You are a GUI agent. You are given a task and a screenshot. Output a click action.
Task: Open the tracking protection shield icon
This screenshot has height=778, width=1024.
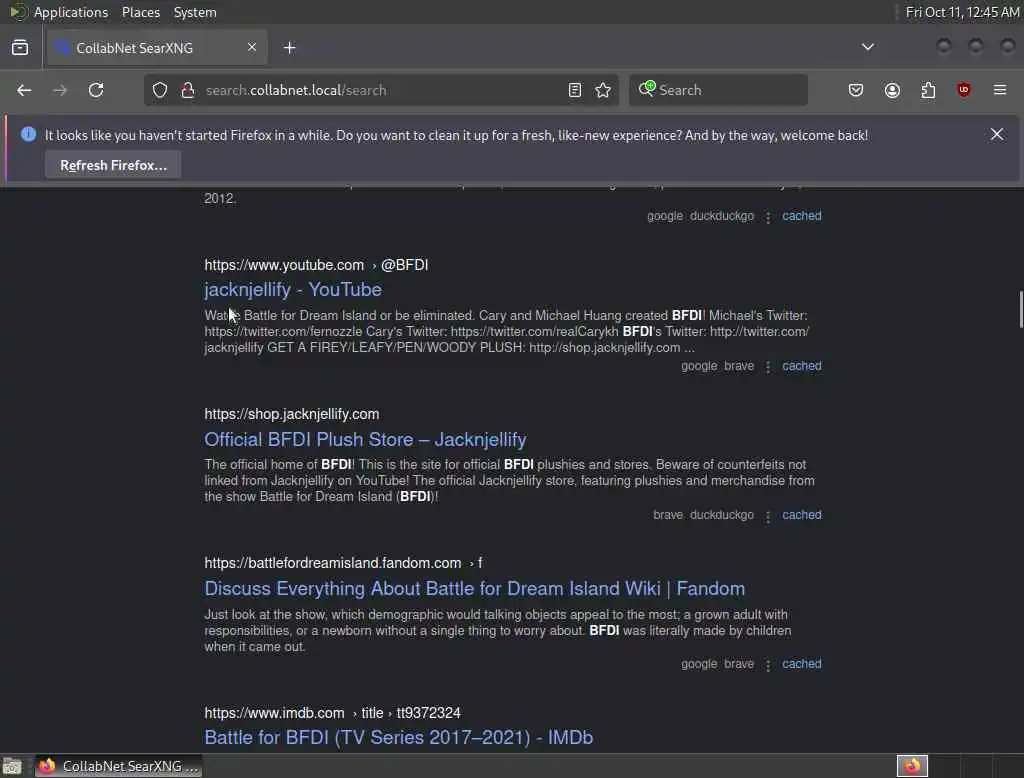click(160, 90)
